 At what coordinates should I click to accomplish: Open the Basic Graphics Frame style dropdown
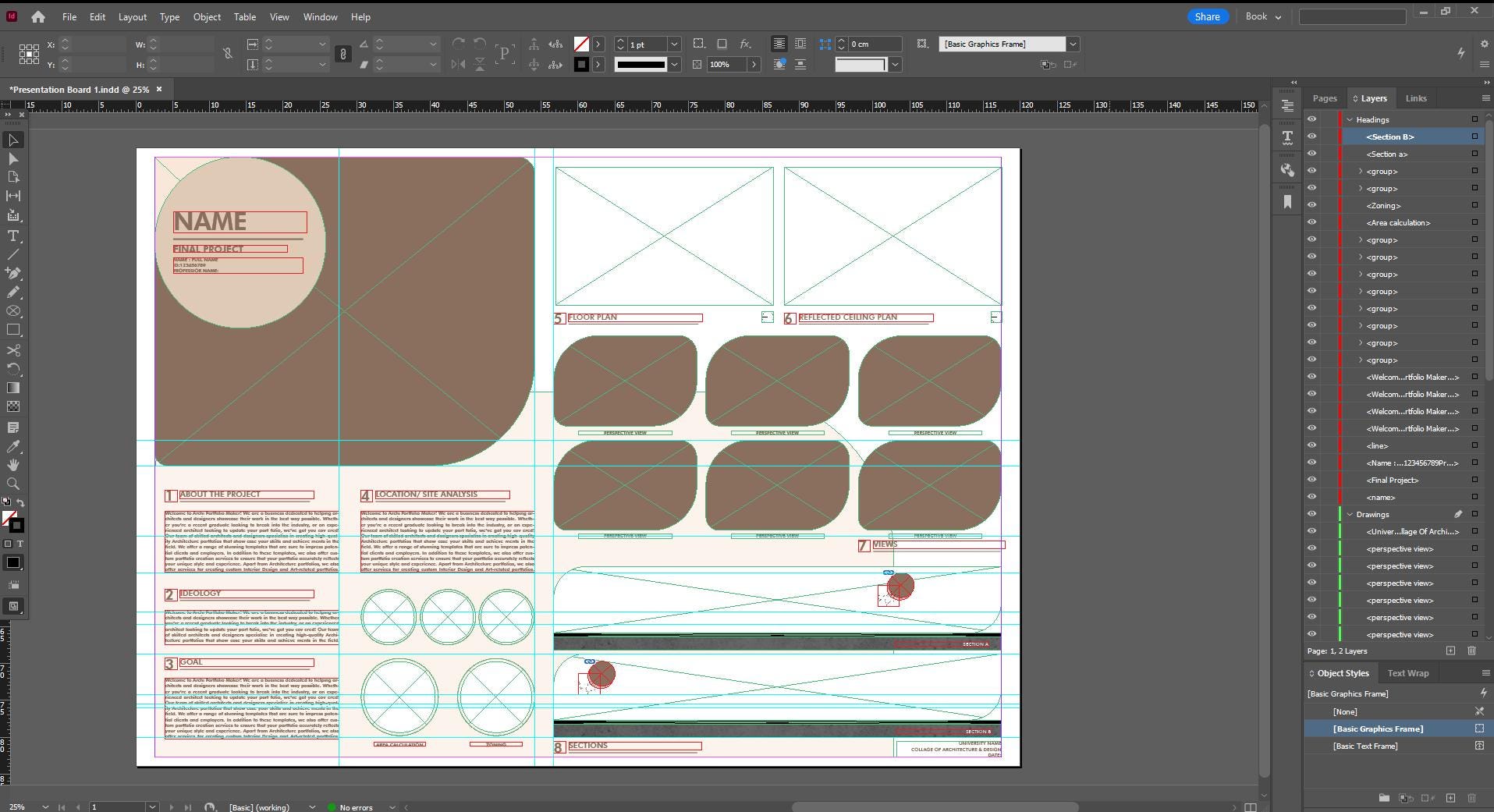click(1073, 44)
